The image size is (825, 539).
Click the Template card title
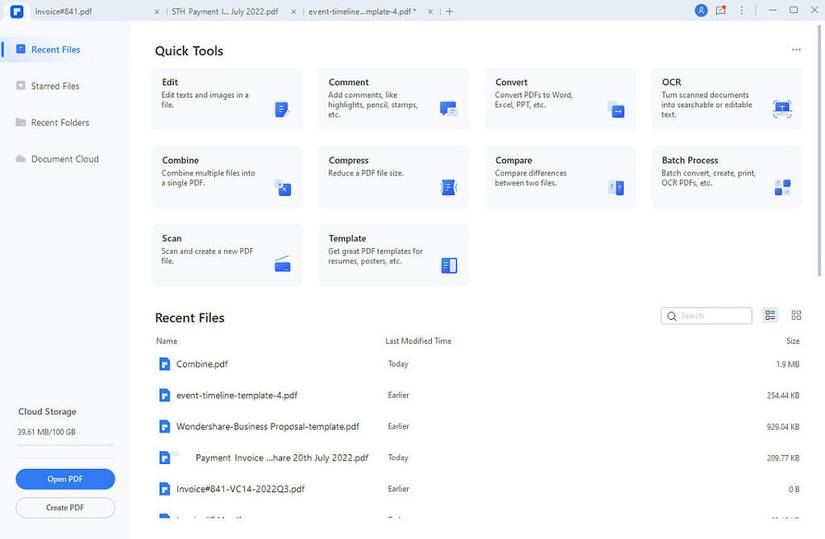pos(347,238)
